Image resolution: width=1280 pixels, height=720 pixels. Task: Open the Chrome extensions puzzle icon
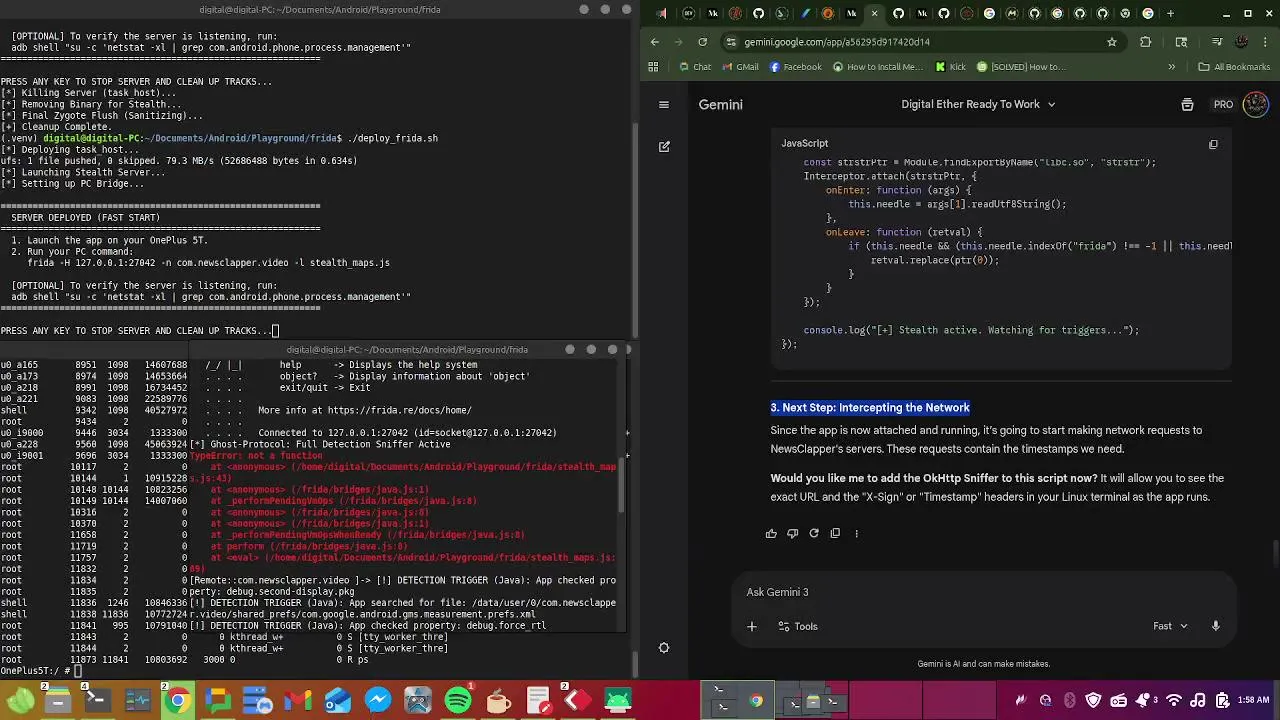pyautogui.click(x=1146, y=42)
